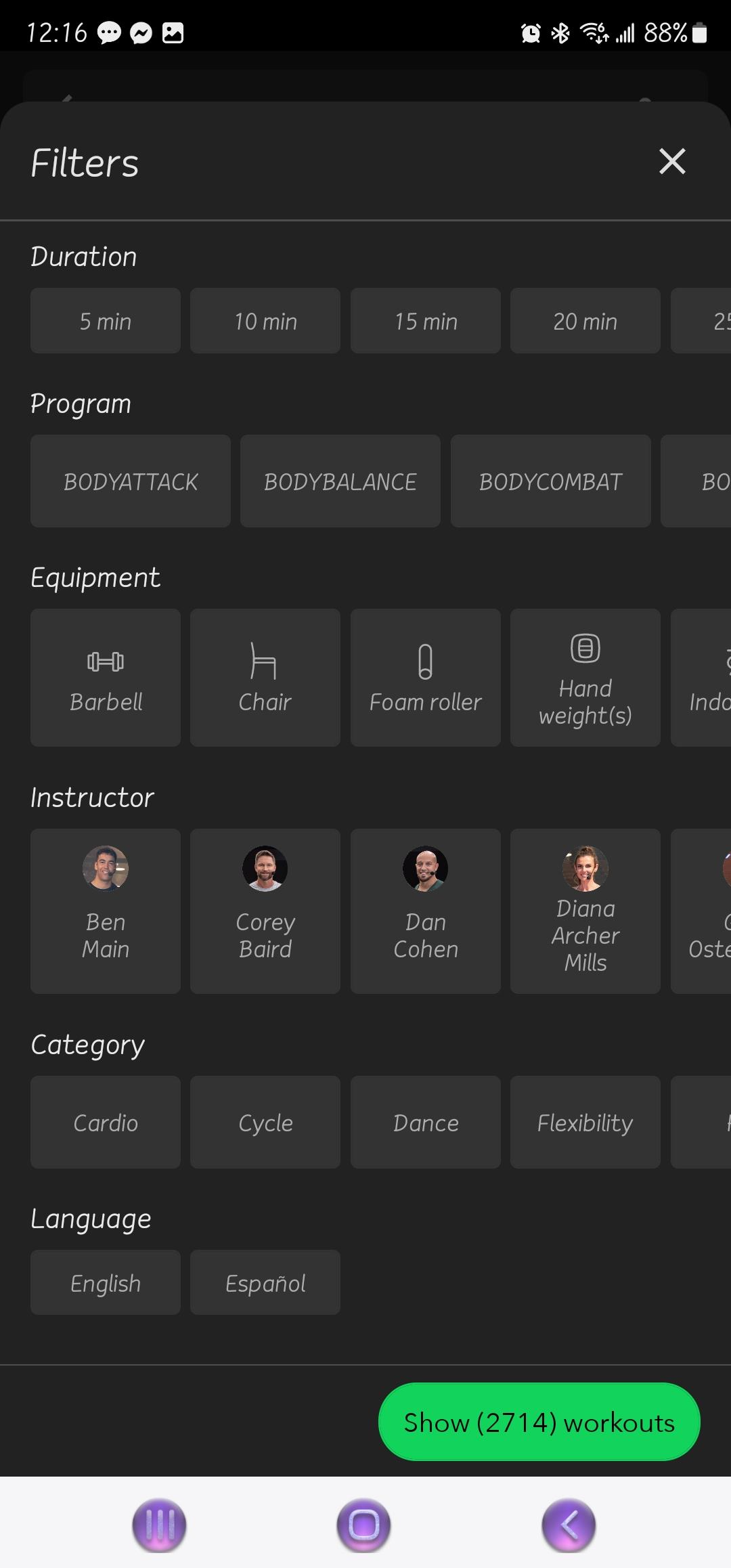Image resolution: width=731 pixels, height=1568 pixels.
Task: Select Español language filter
Action: [x=265, y=1283]
